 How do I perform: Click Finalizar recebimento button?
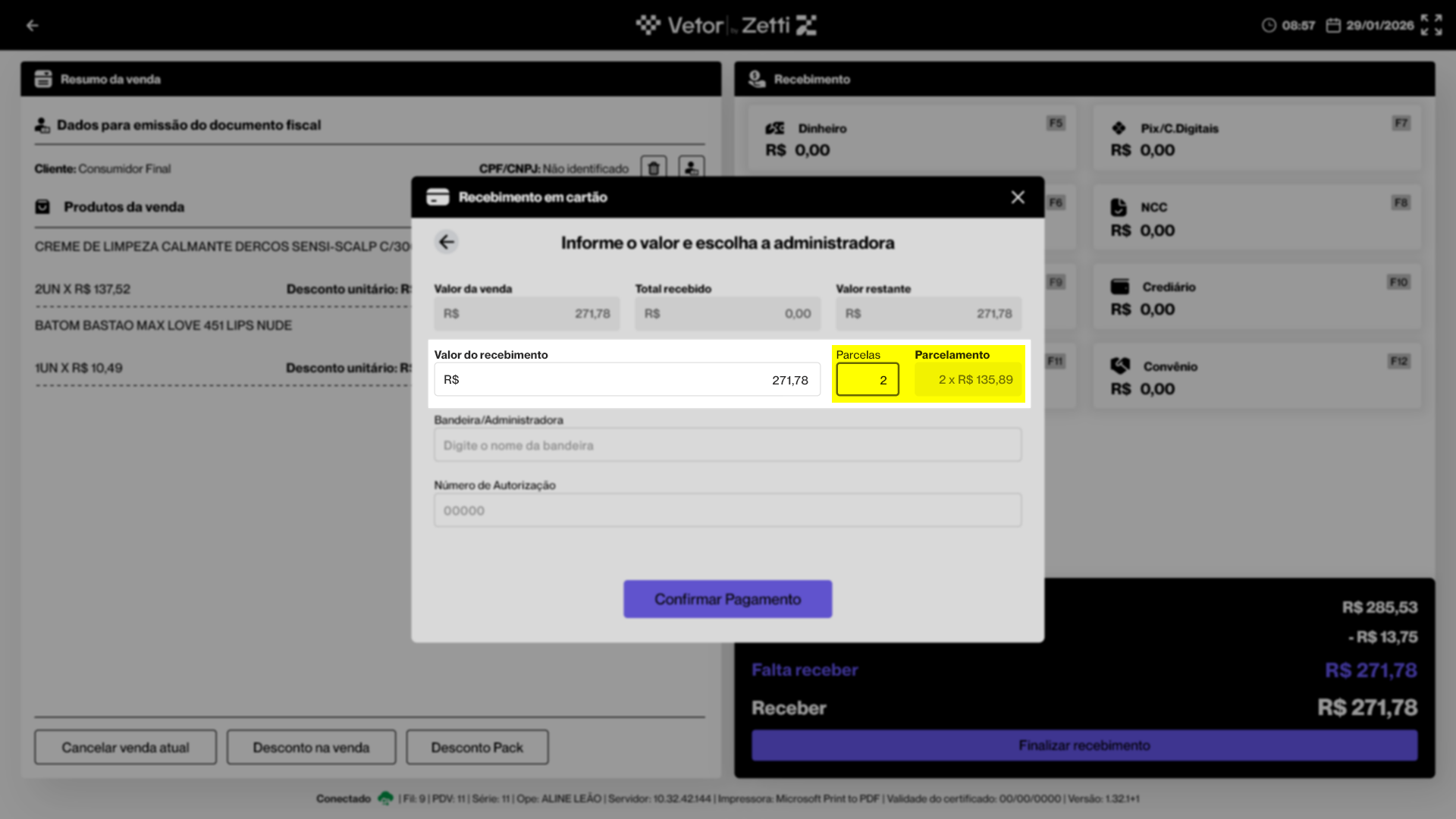1084,745
